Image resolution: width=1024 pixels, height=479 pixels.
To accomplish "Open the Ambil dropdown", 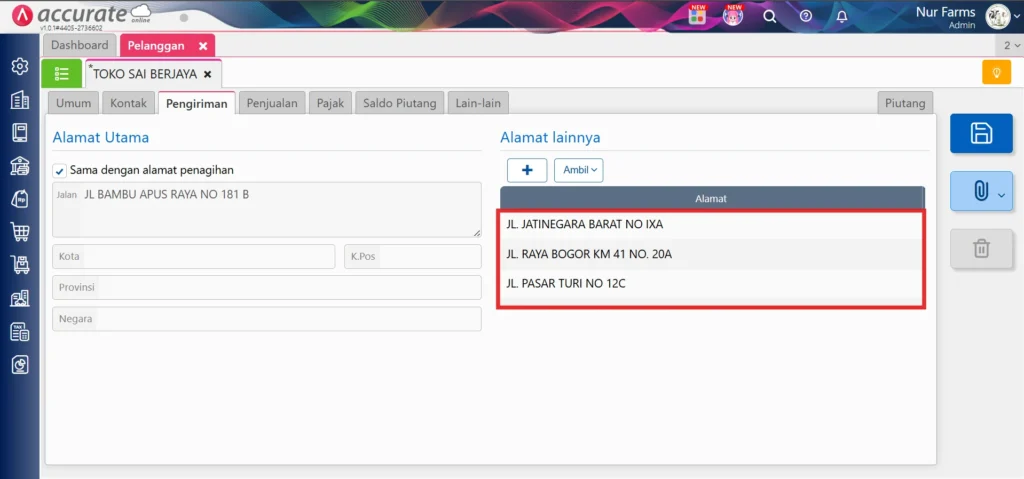I will (x=579, y=170).
